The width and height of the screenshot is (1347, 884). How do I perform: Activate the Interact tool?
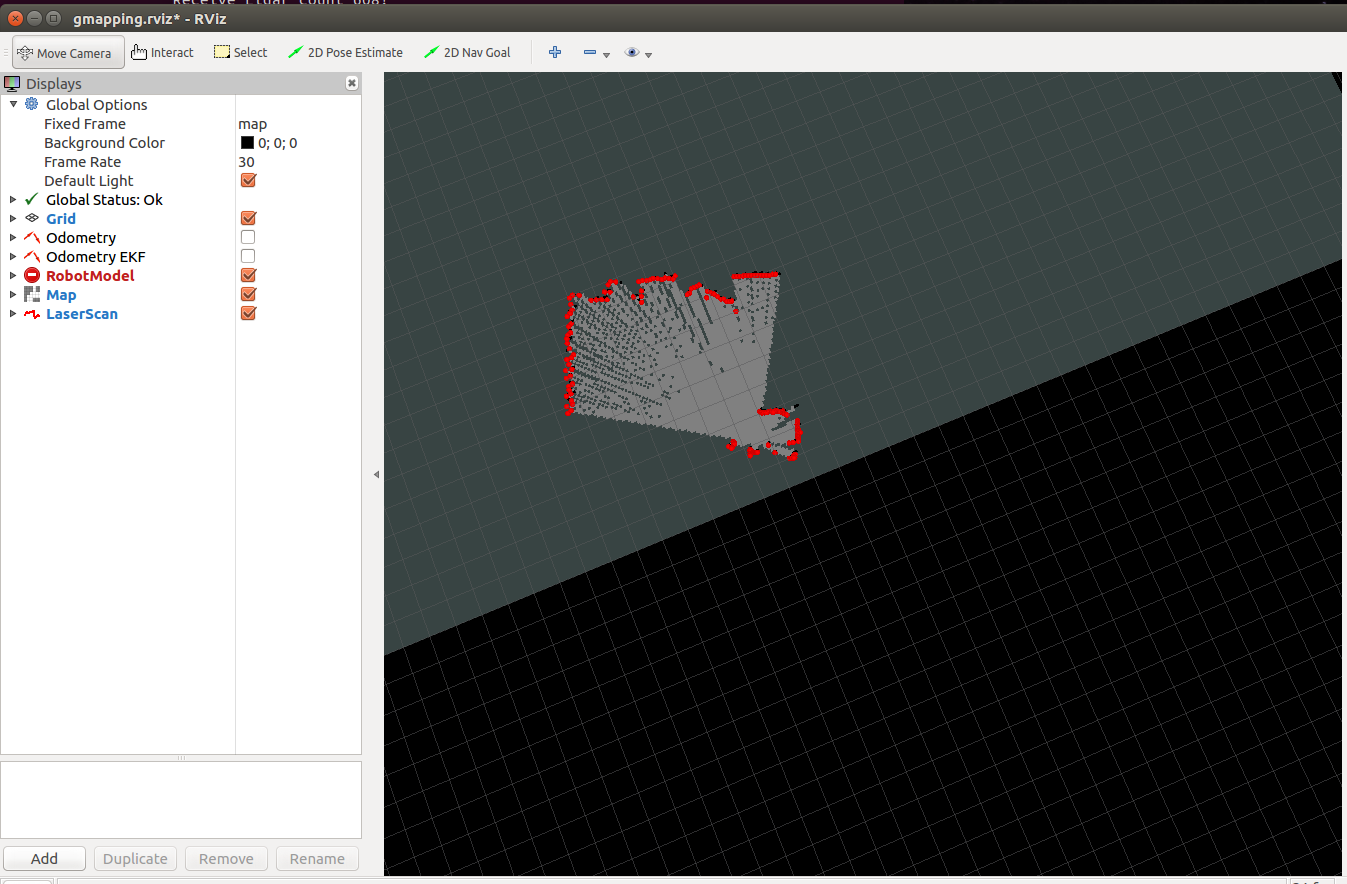tap(163, 53)
